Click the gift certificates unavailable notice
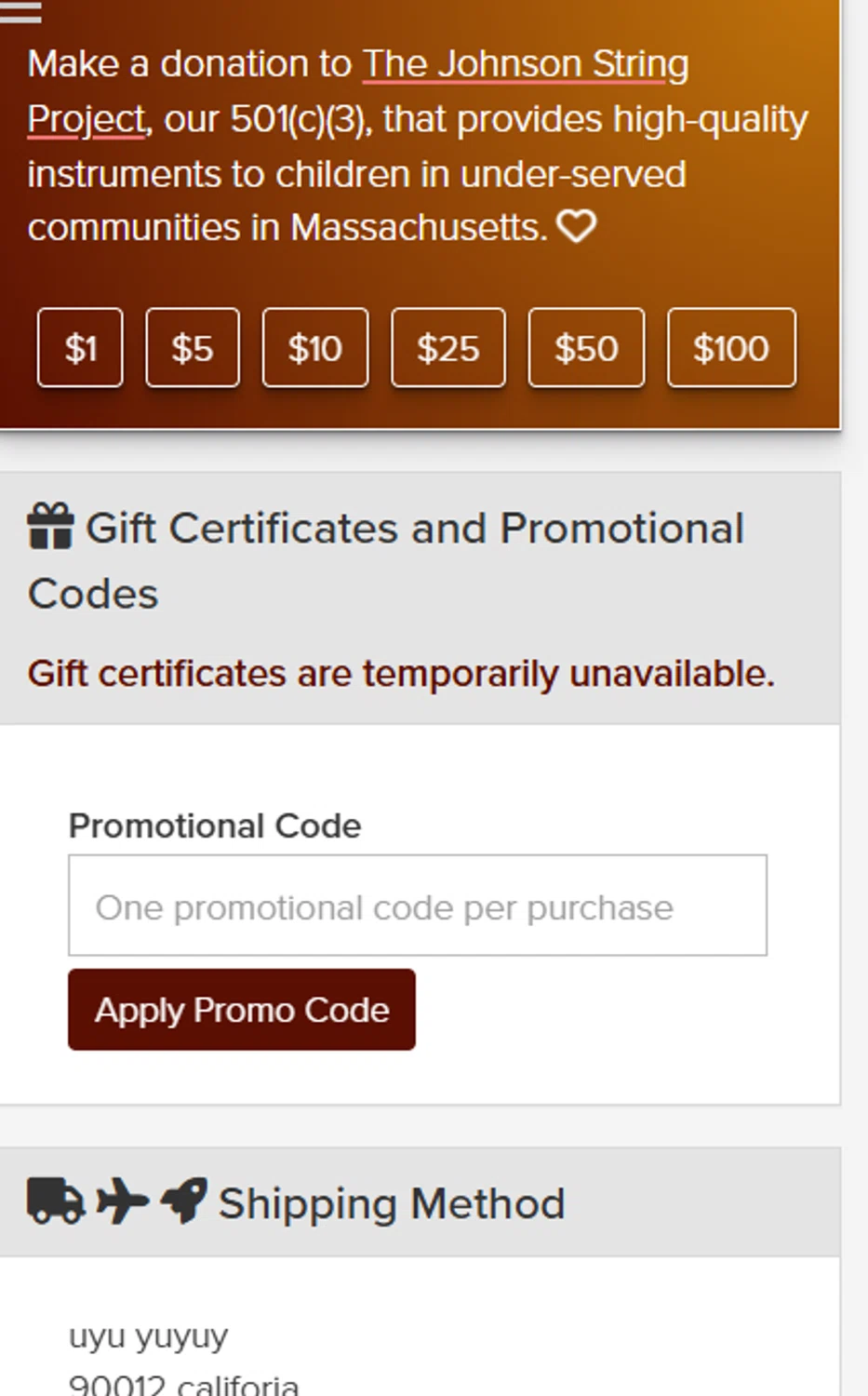 coord(401,674)
